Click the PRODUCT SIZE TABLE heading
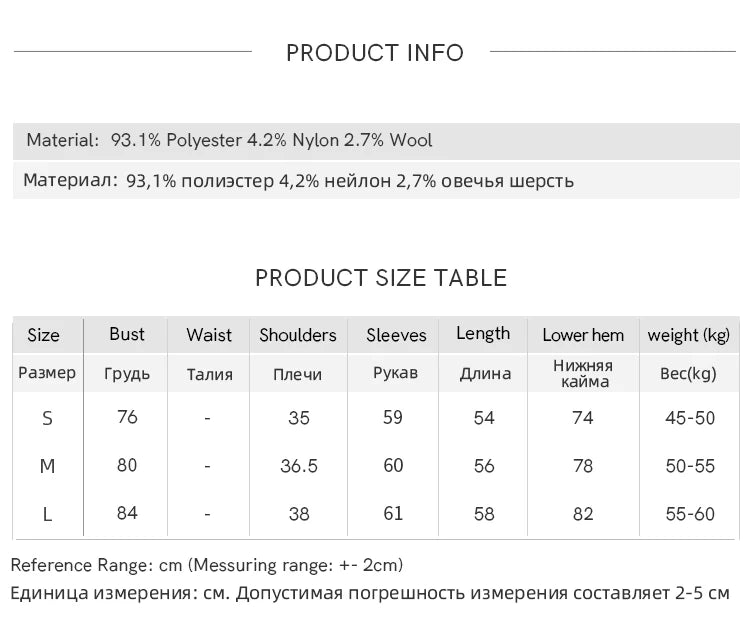This screenshot has width=750, height=630. click(x=381, y=278)
